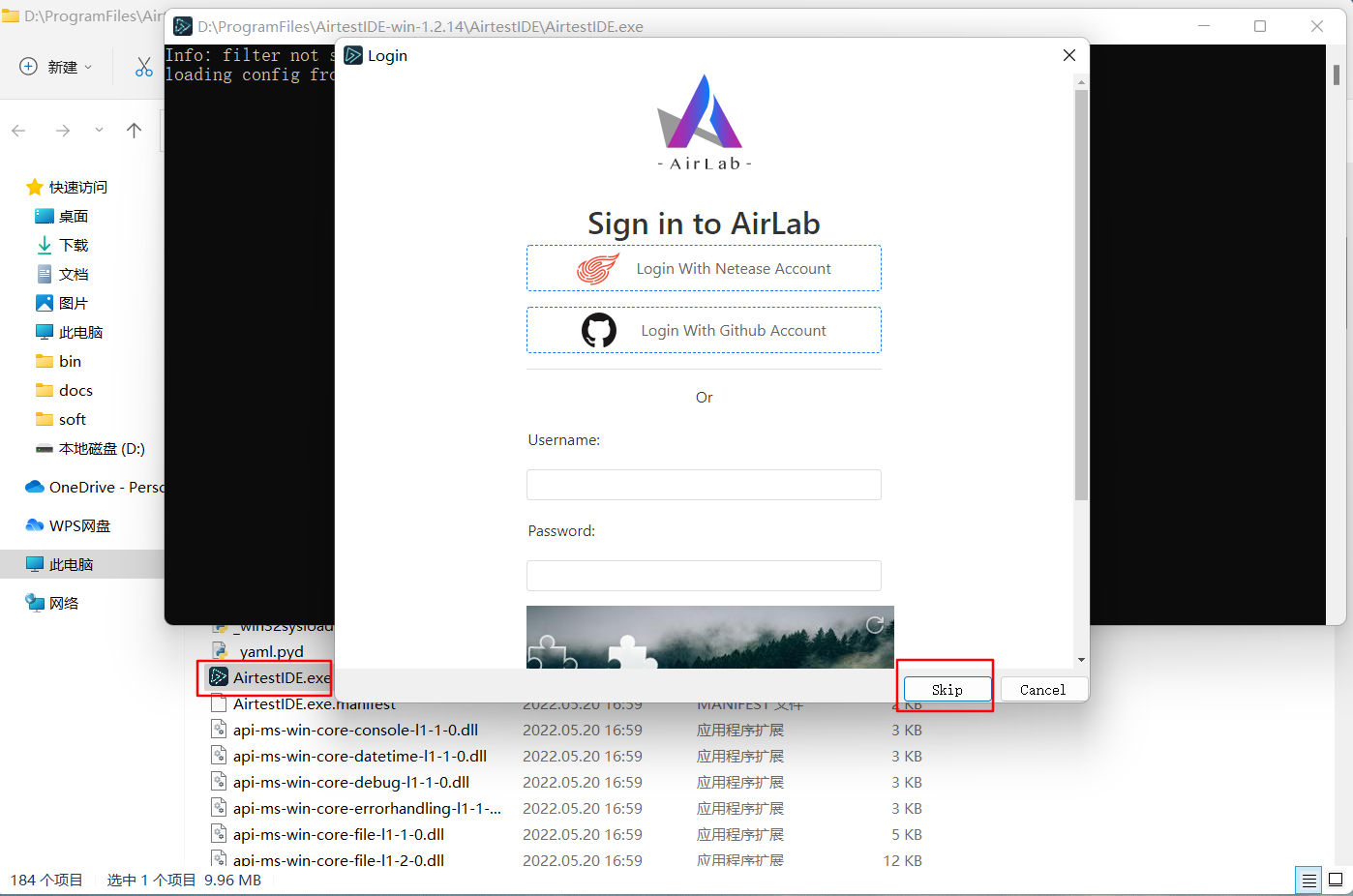Click the Cut scissors icon in Explorer toolbar
The image size is (1353, 896).
[144, 67]
